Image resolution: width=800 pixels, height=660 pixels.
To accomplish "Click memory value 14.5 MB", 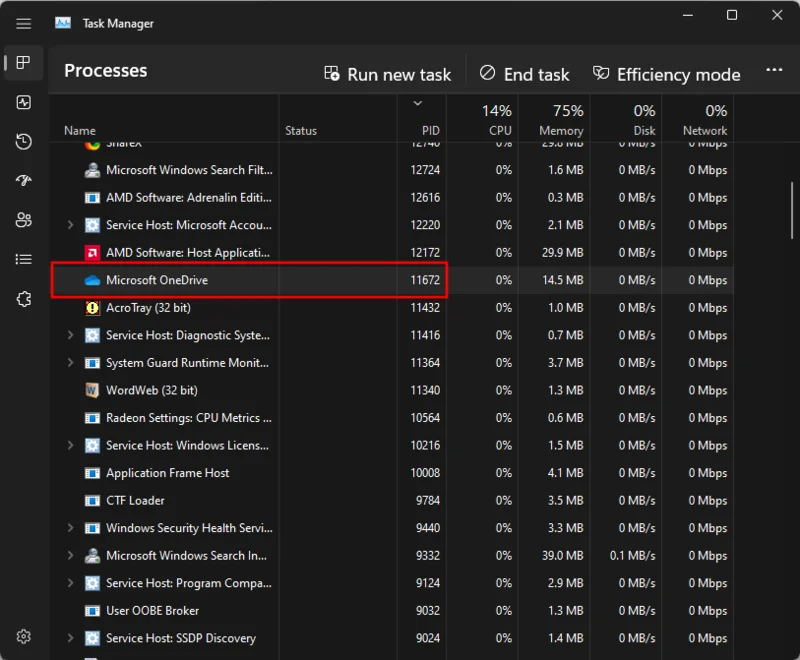I will (562, 280).
